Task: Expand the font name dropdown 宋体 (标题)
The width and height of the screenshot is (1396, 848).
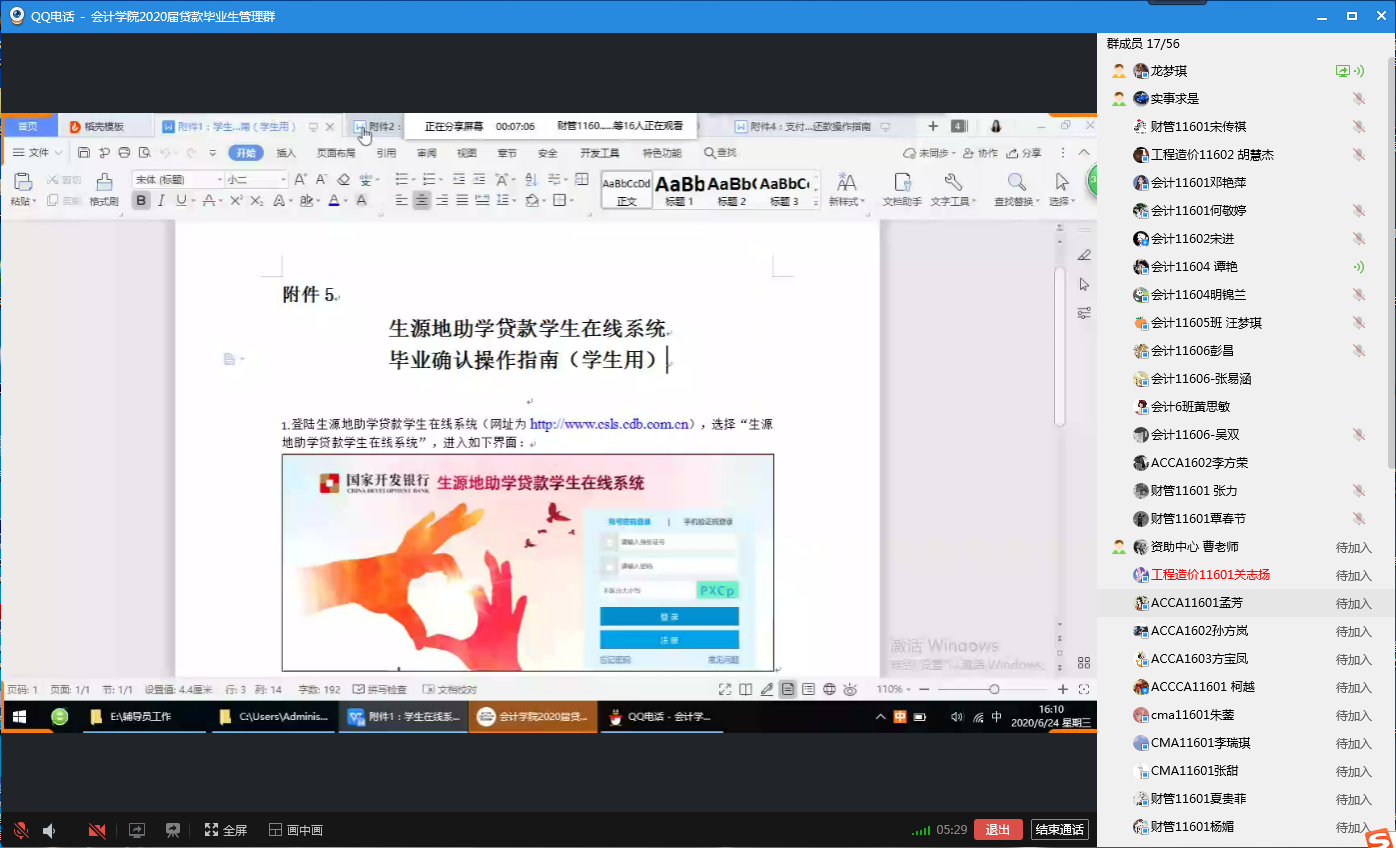Action: 220,180
